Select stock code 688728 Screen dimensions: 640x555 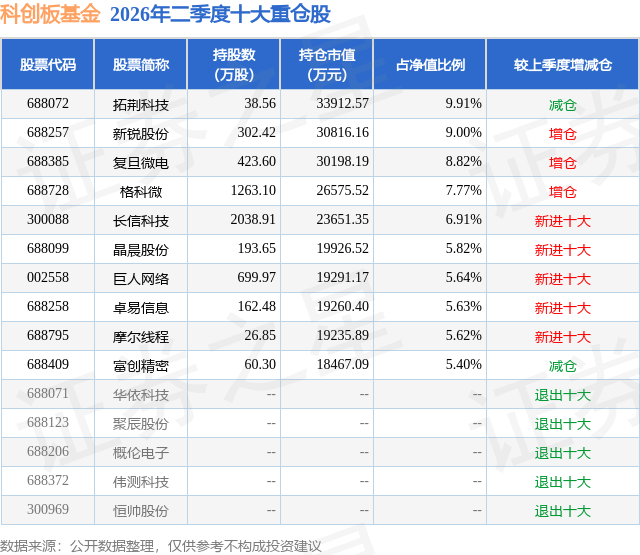pyautogui.click(x=48, y=191)
